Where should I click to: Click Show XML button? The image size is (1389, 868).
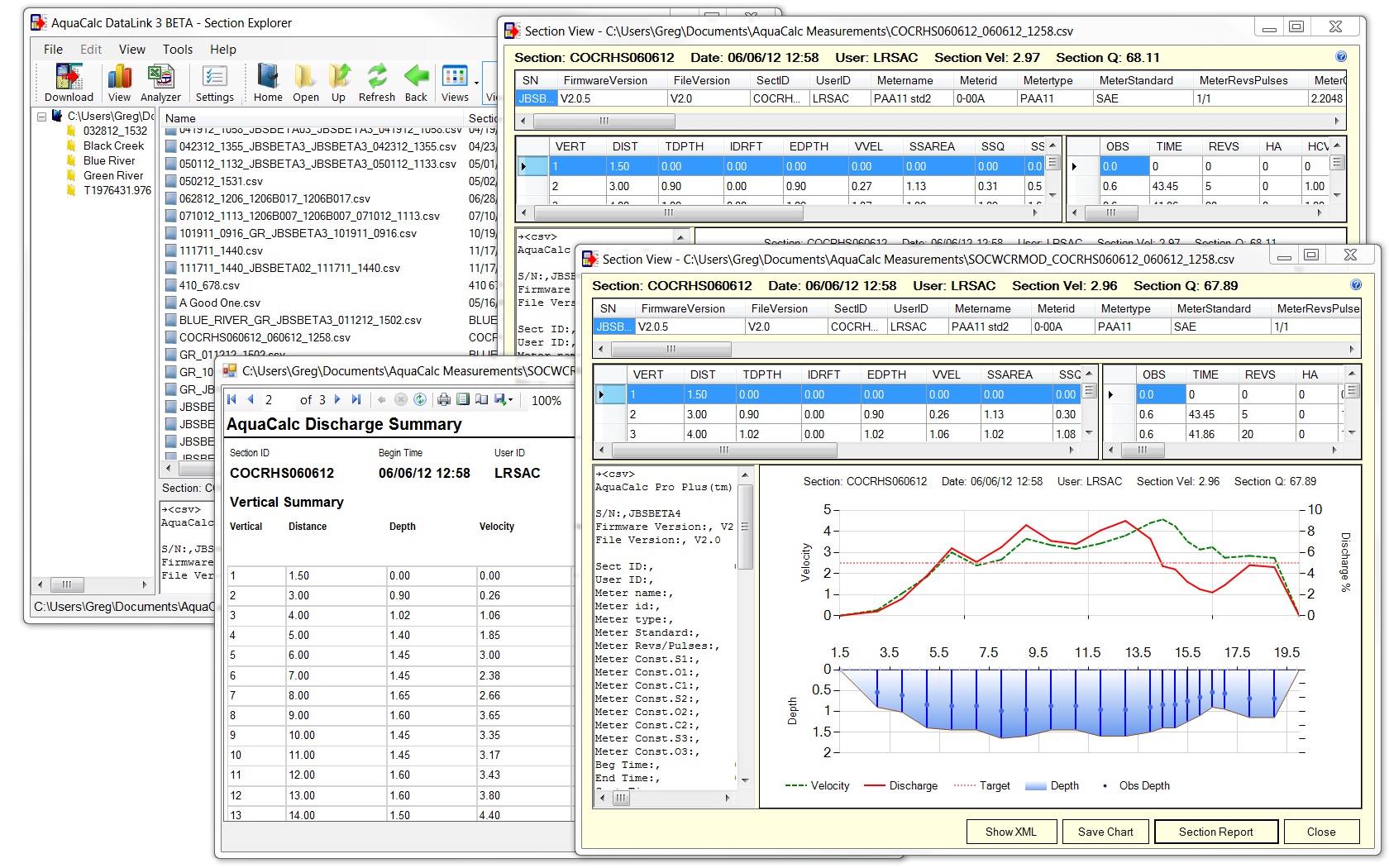(x=1011, y=832)
